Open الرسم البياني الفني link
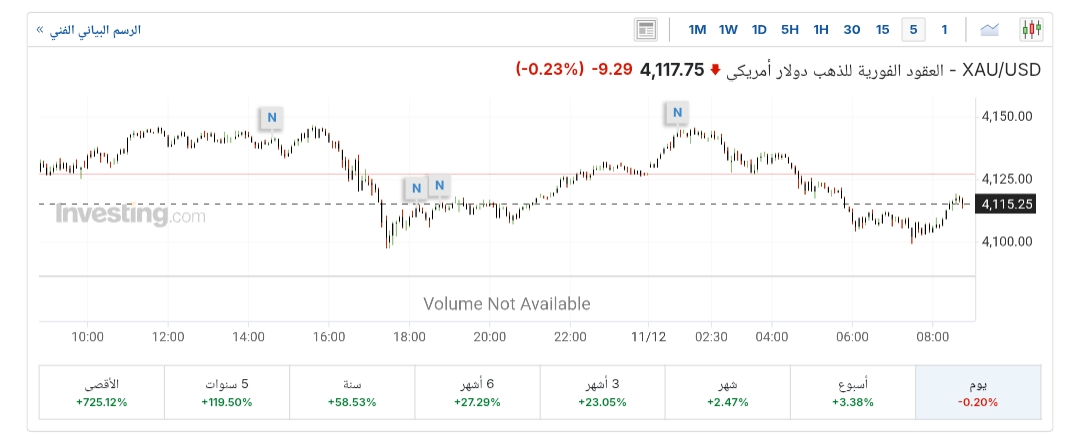Screen dimensions: 1080x434 [x=88, y=30]
